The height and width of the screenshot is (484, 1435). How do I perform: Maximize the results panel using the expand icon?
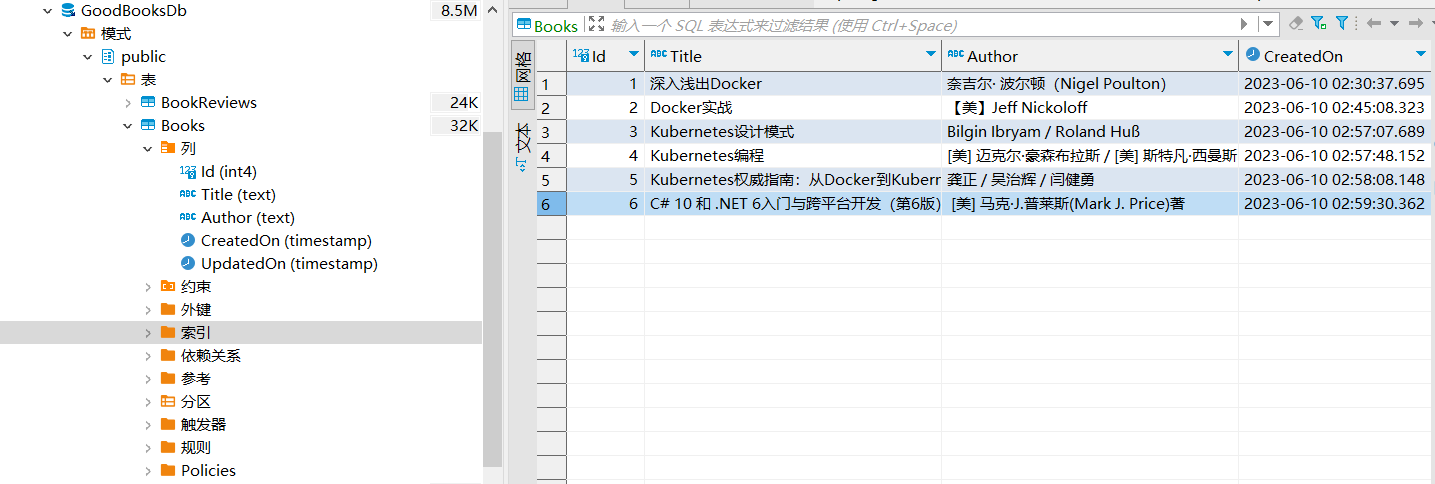[596, 24]
